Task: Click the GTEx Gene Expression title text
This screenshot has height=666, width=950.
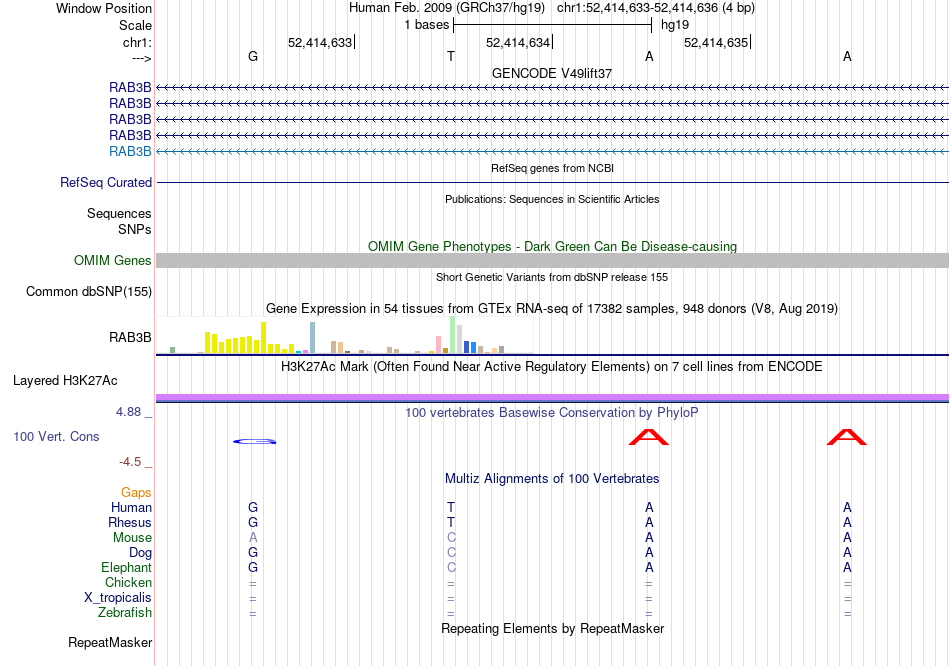Action: [552, 308]
